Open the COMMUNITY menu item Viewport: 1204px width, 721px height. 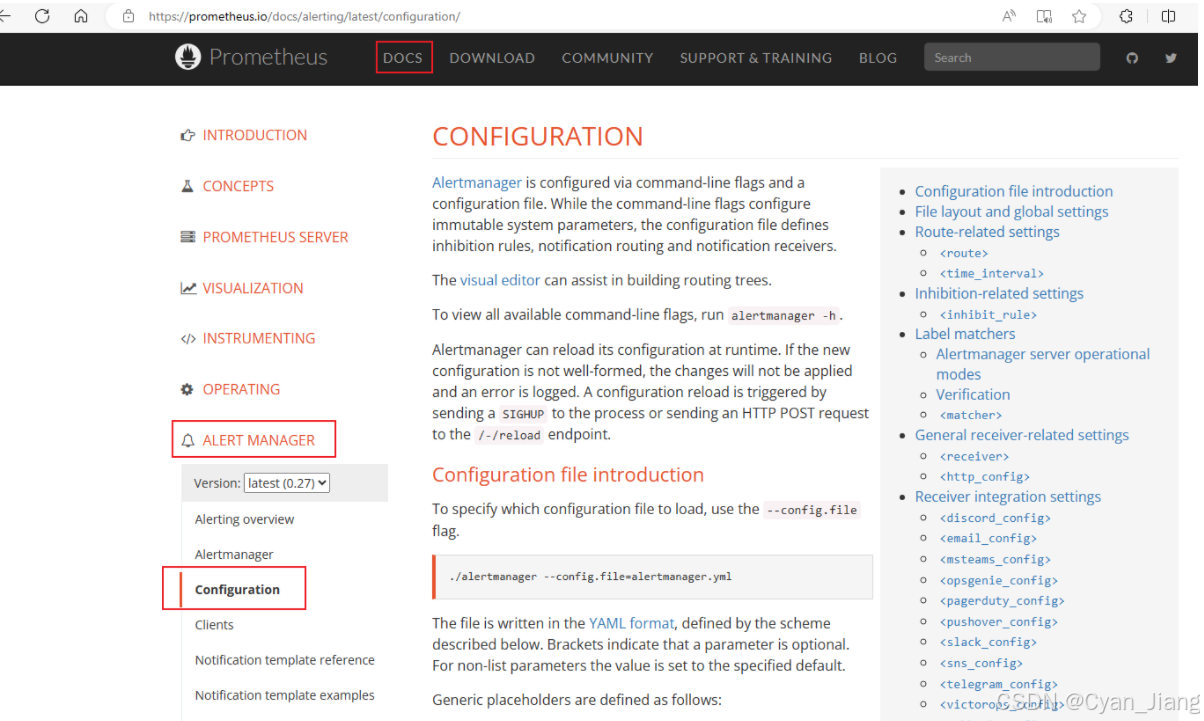pos(607,58)
